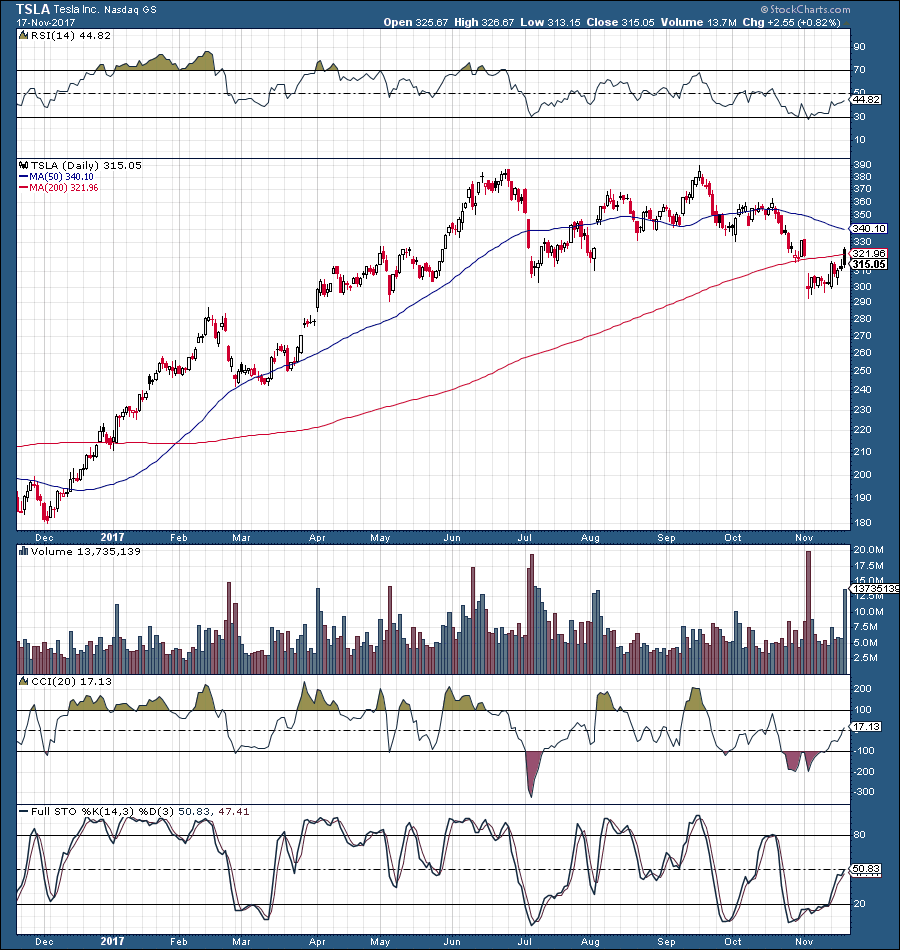Click the 'CCI(20) 17.13' legend text

tap(72, 682)
